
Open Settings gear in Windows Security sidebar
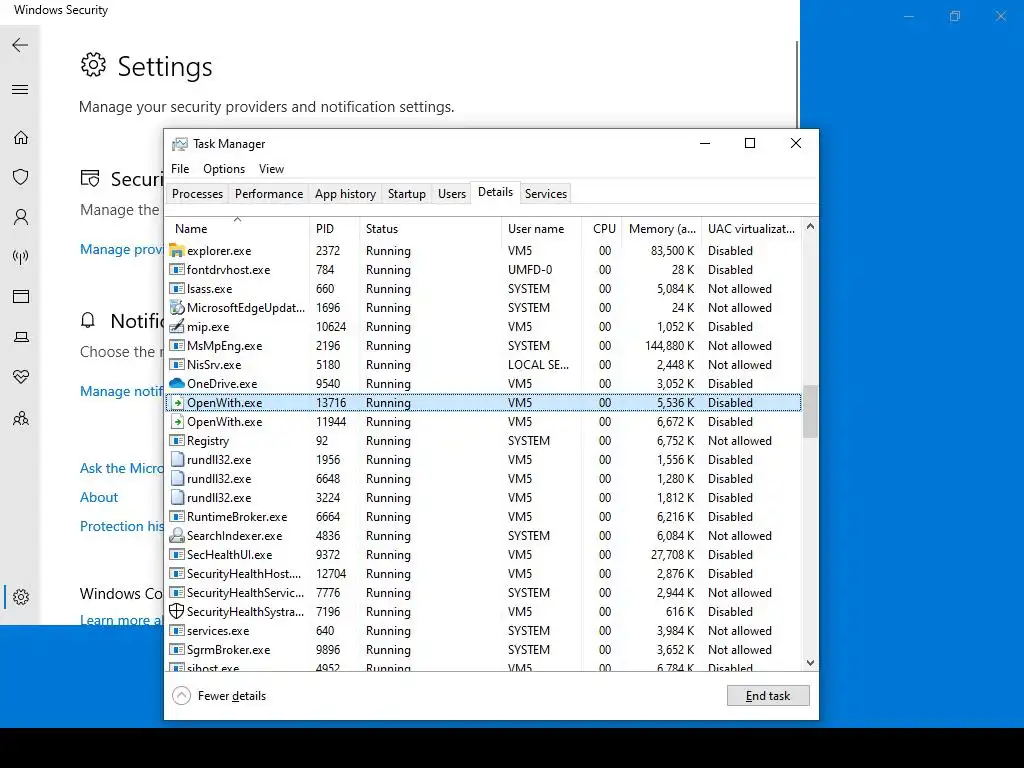coord(21,597)
